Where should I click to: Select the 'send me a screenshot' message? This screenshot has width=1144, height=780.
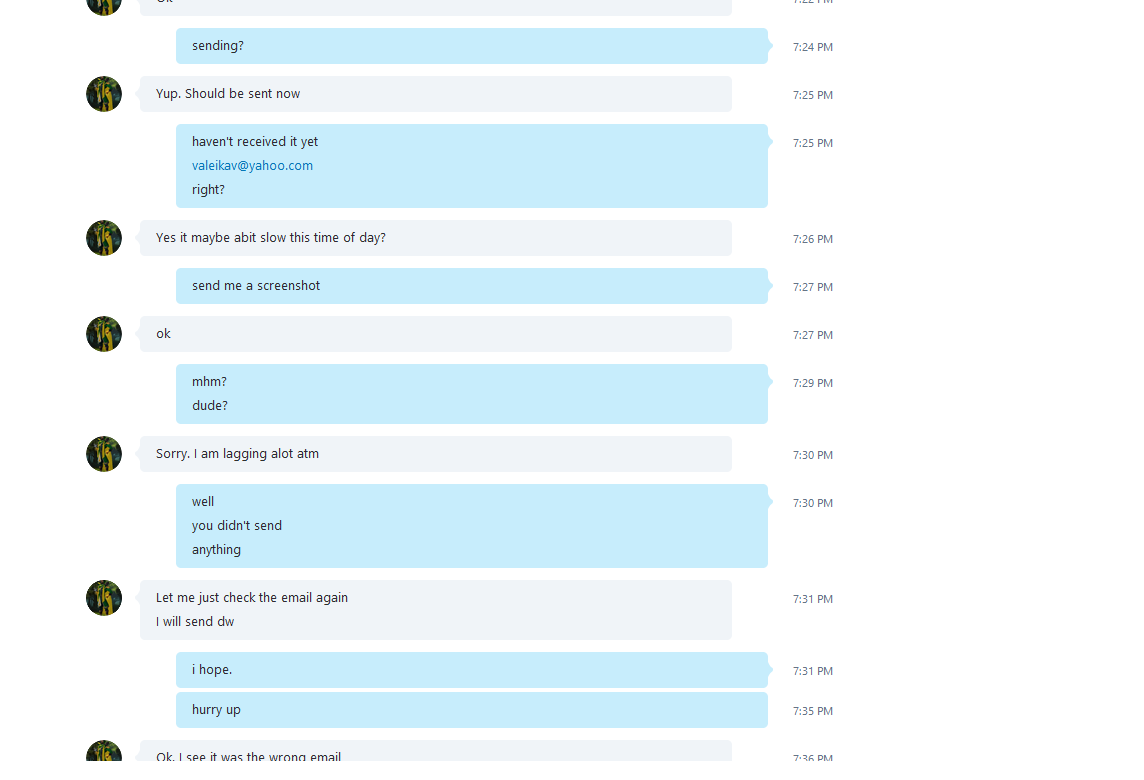(x=472, y=286)
